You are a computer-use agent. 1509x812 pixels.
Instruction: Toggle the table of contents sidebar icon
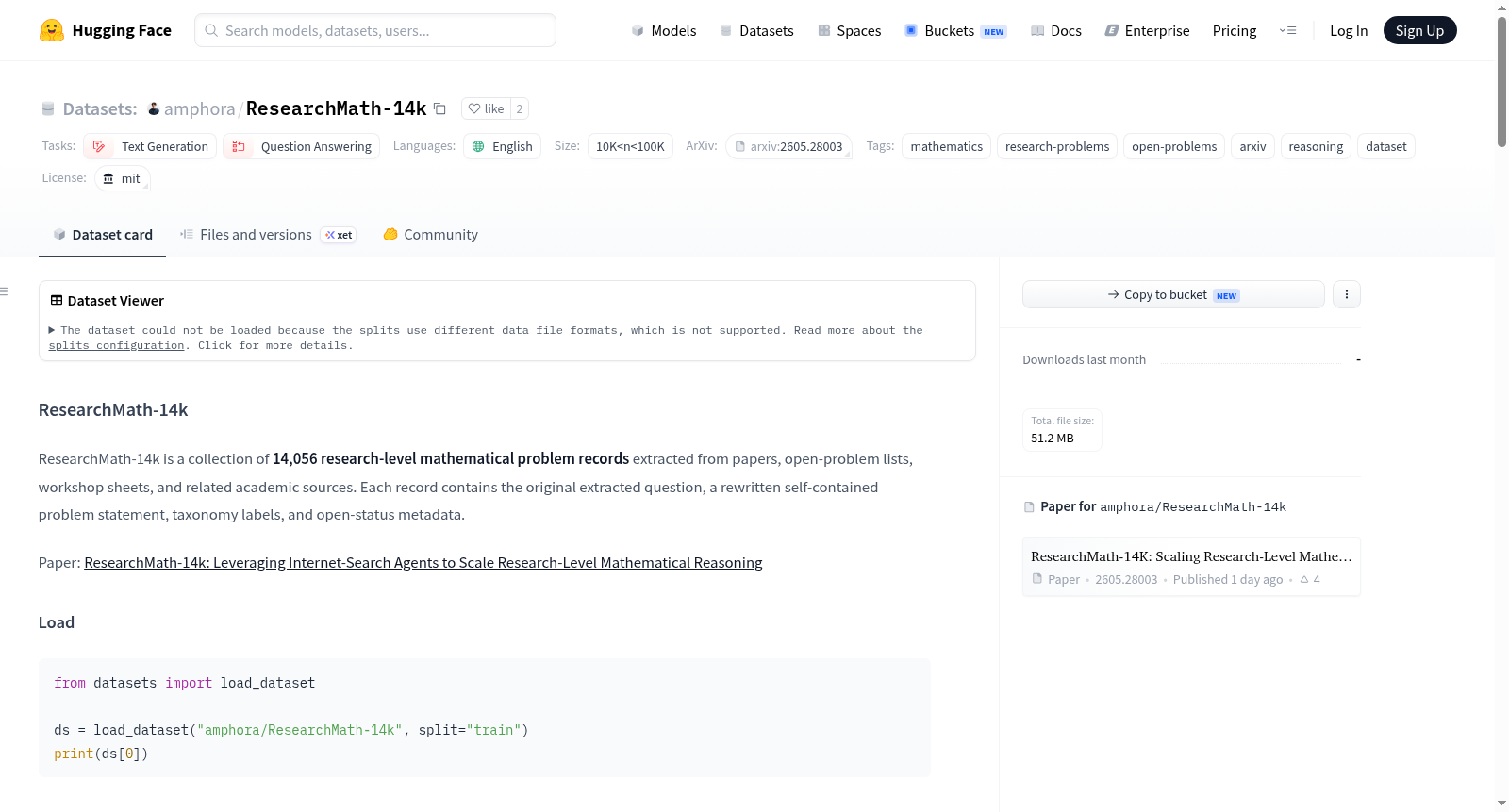pyautogui.click(x=5, y=291)
